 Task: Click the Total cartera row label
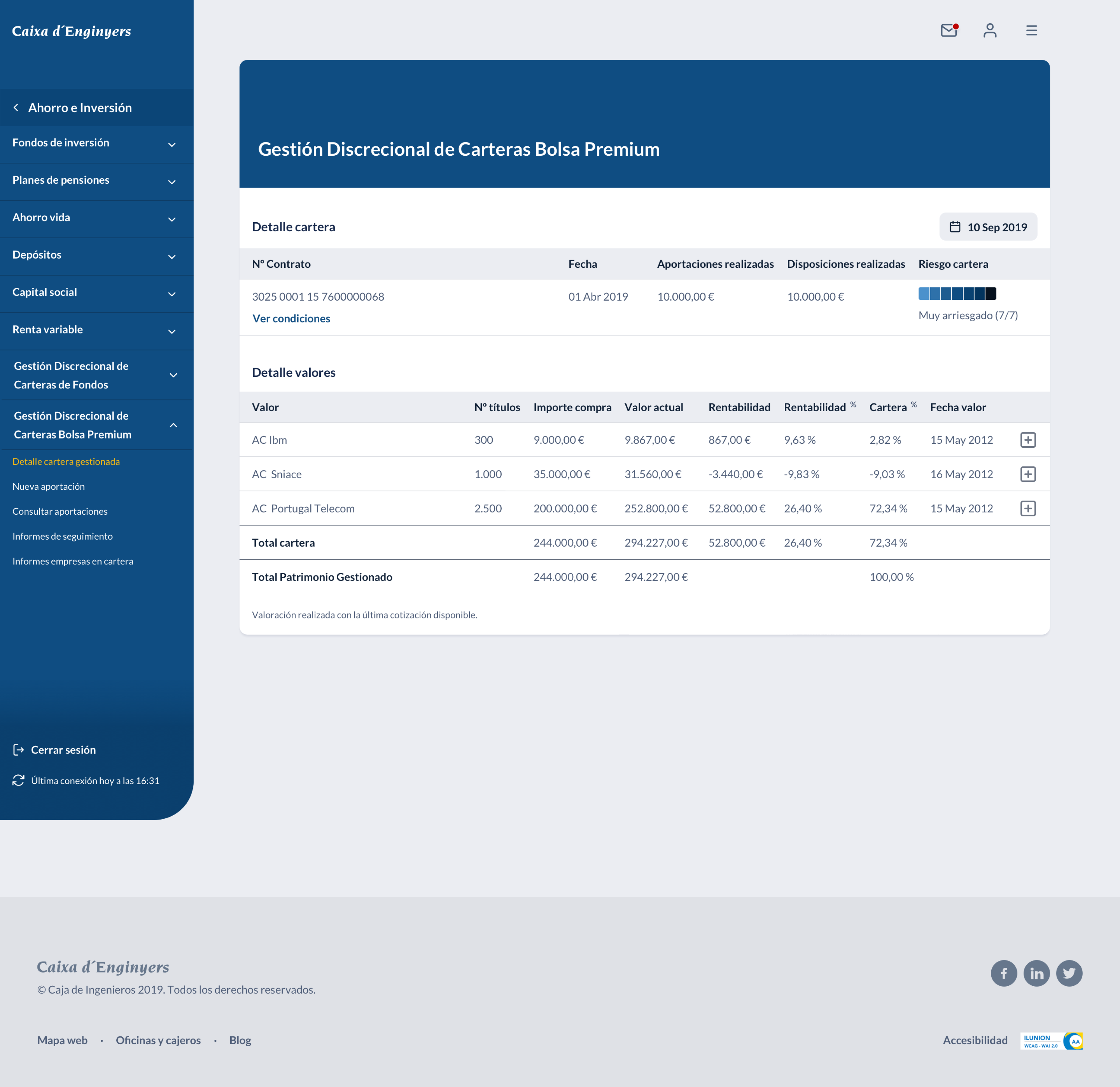point(283,543)
